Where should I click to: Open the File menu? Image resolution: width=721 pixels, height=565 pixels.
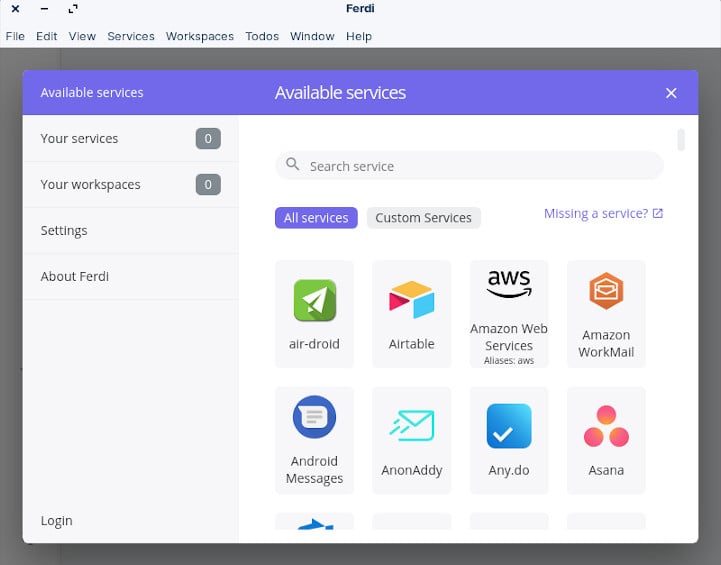click(x=15, y=36)
